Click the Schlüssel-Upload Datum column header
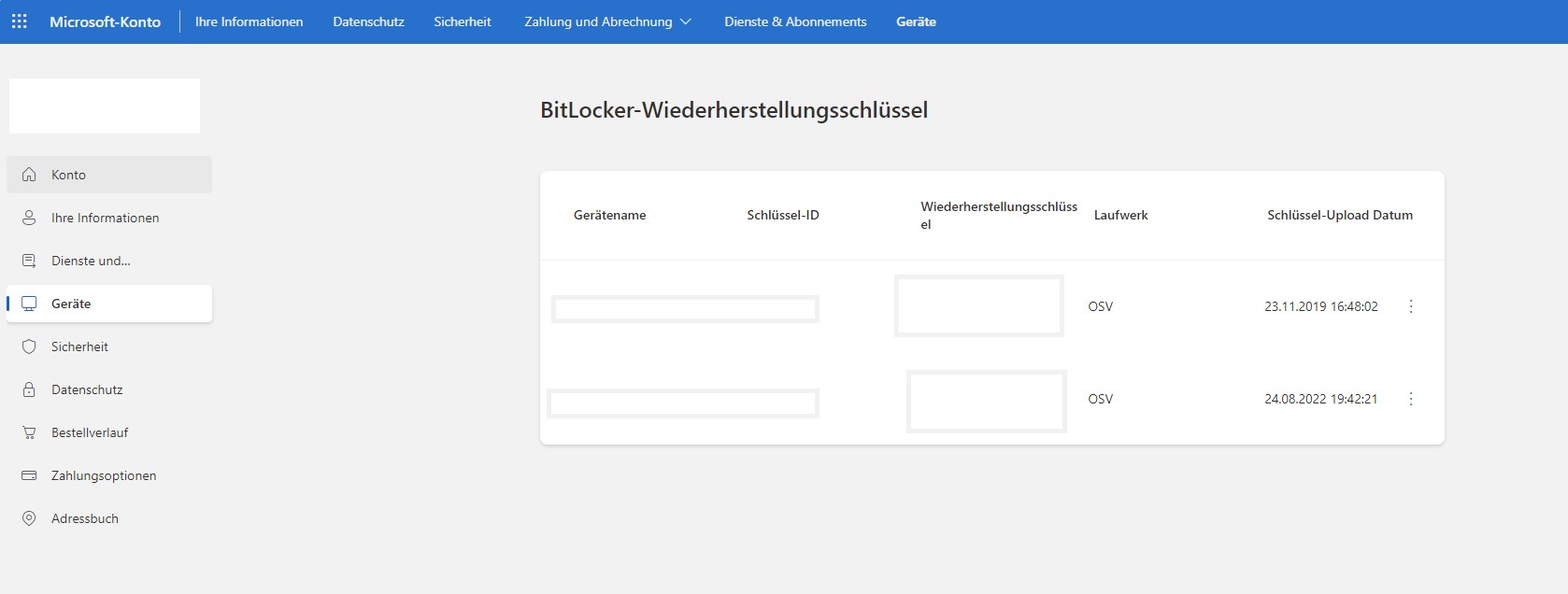 [1340, 215]
